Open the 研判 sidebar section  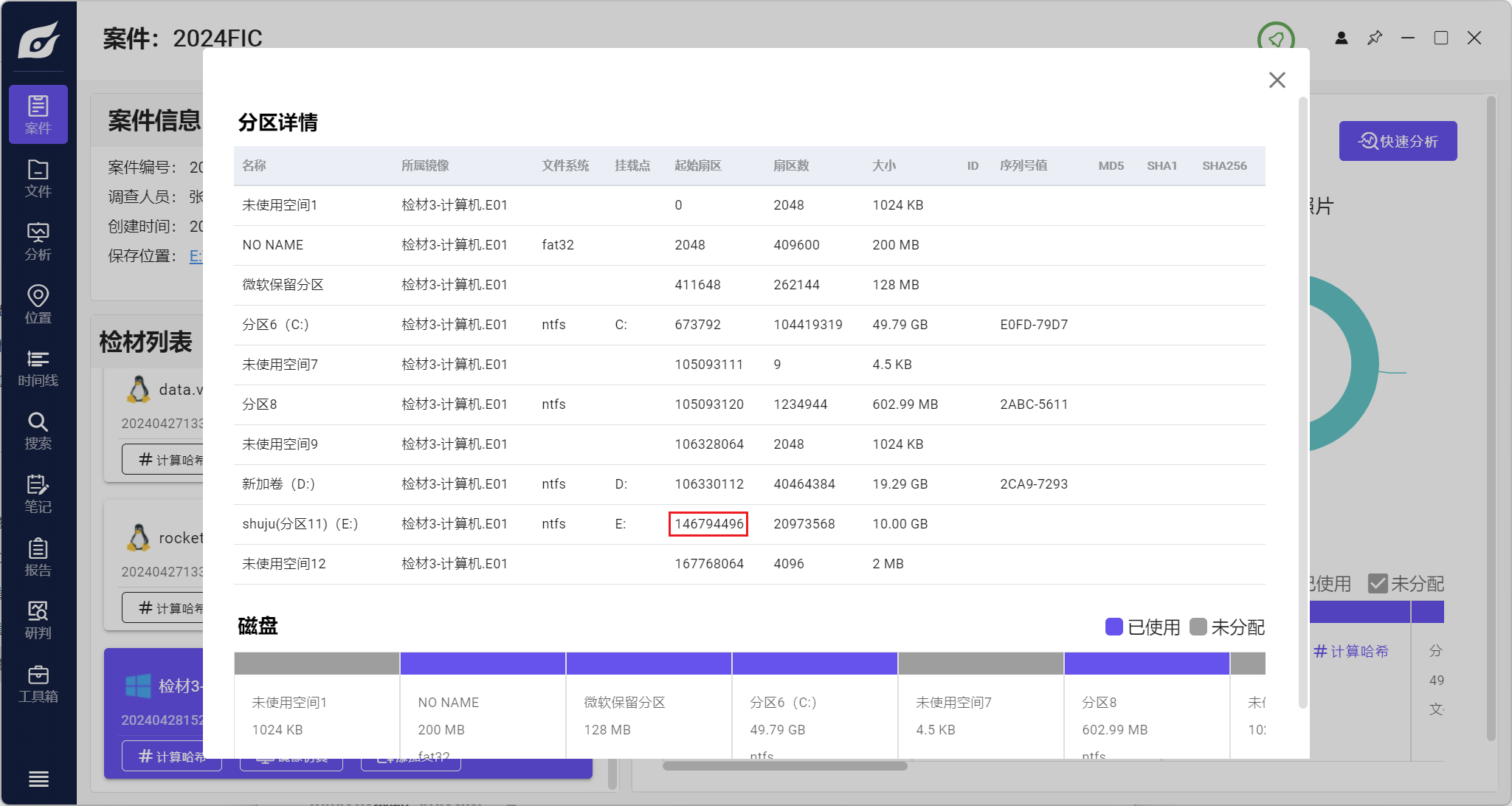[x=38, y=620]
